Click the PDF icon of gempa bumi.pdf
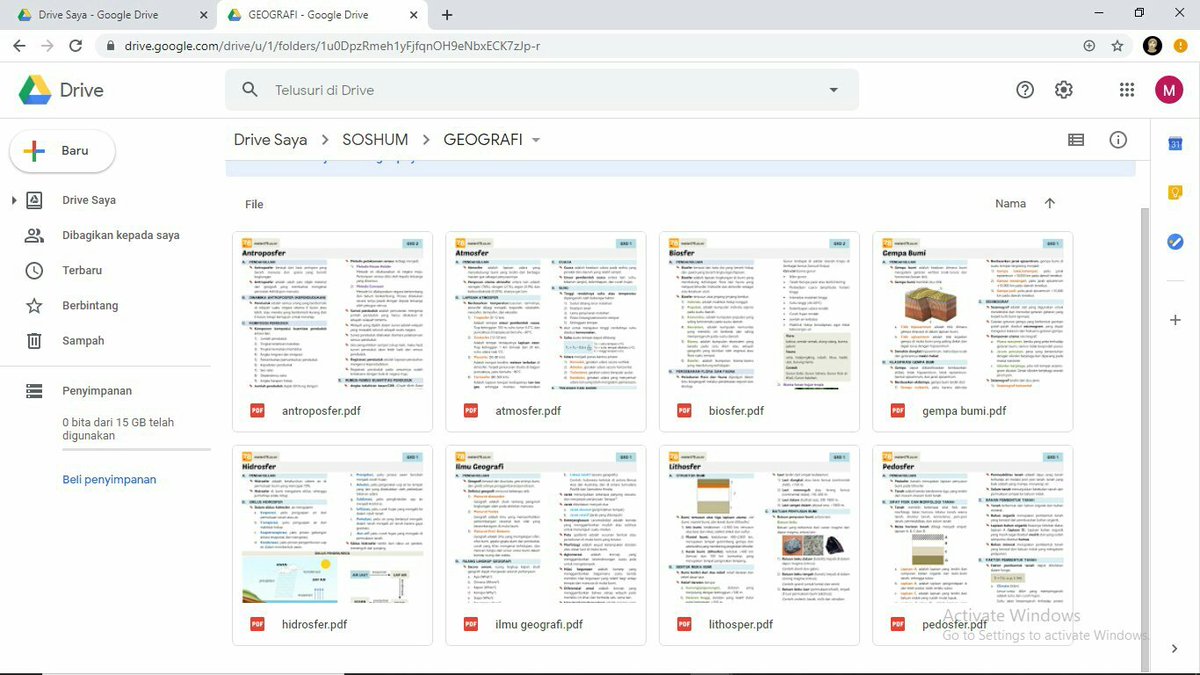1200x675 pixels. pos(897,411)
